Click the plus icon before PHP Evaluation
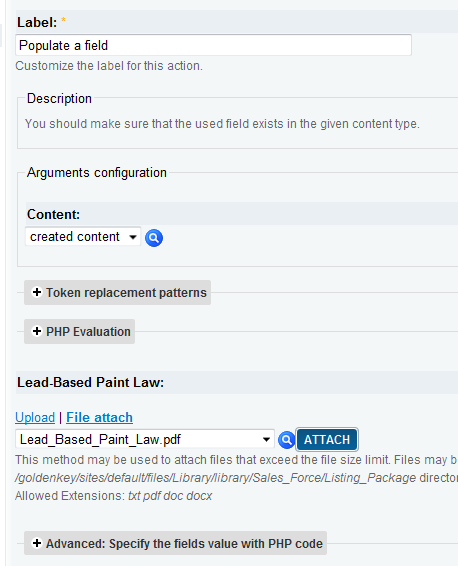The height and width of the screenshot is (566, 458). tap(37, 331)
